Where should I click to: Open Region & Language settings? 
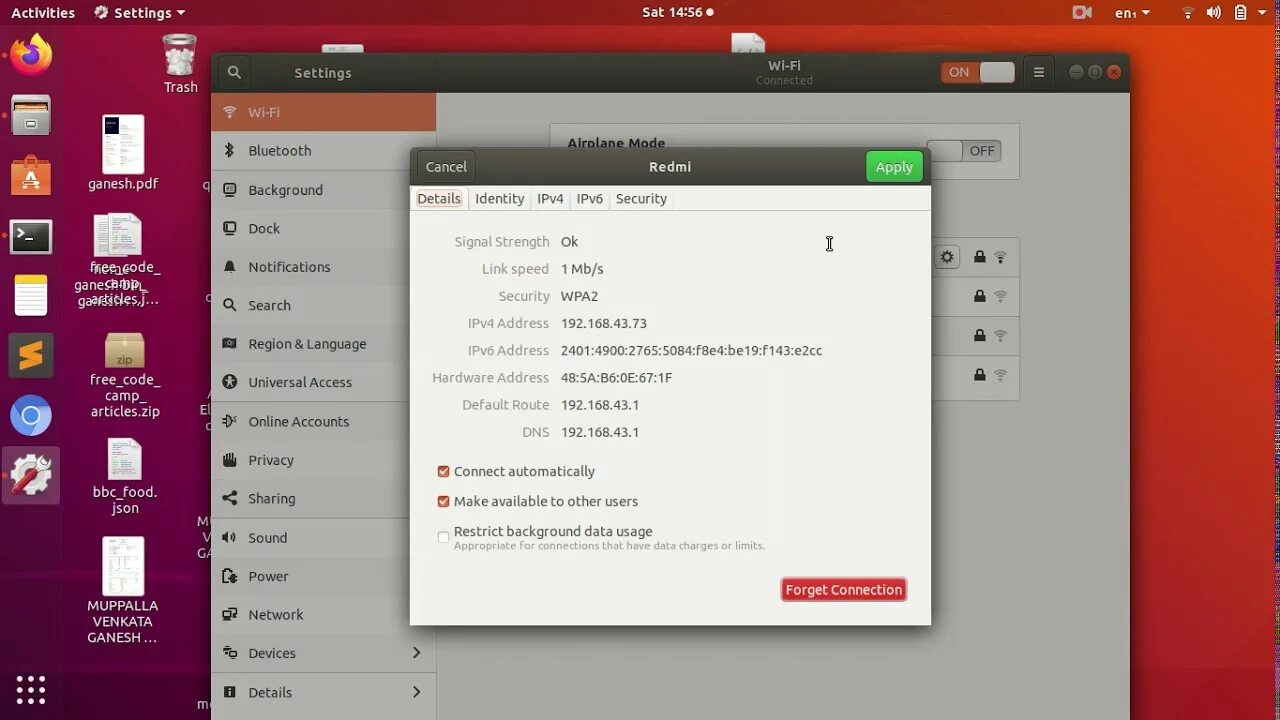pyautogui.click(x=323, y=344)
